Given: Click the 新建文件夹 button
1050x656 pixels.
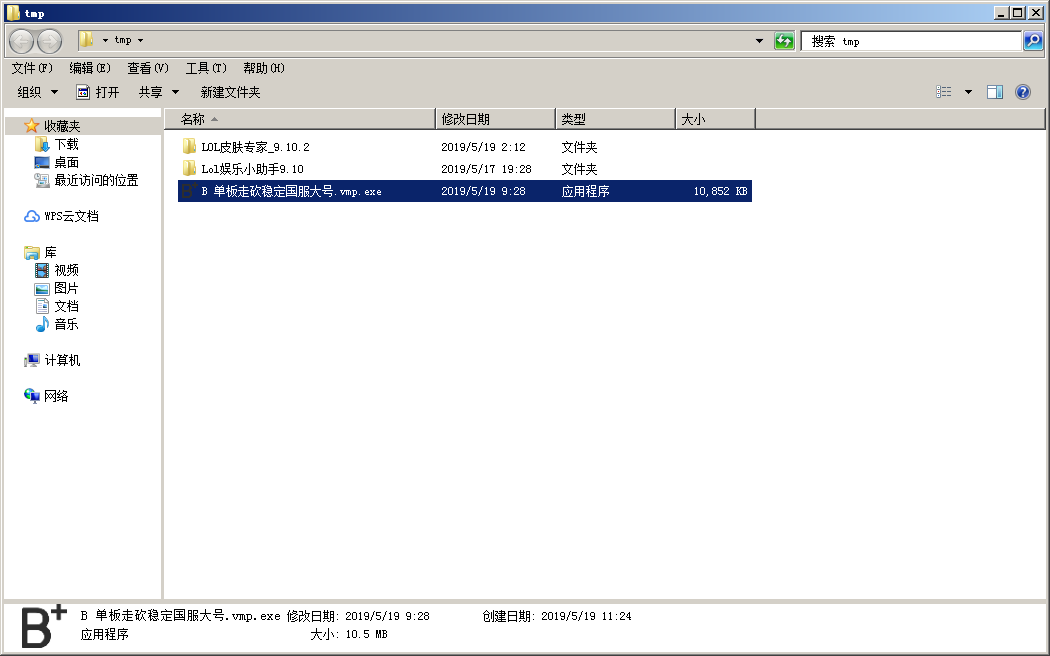Looking at the screenshot, I should (230, 92).
